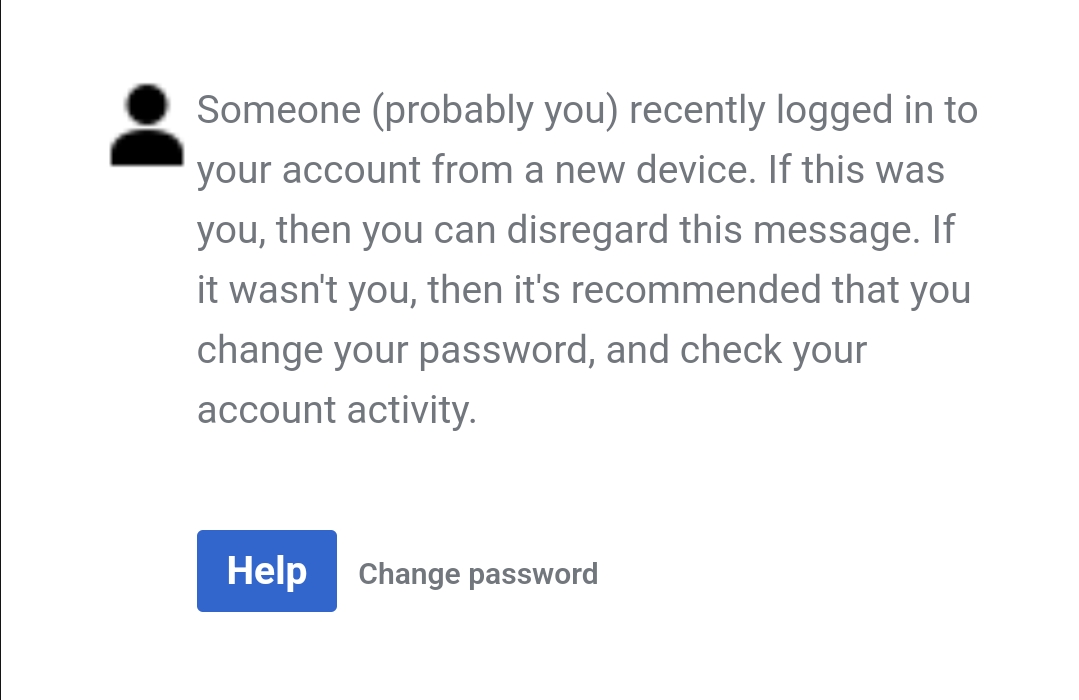Screen dimensions: 1079x700
Task: Click the words "If this was"
Action: pyautogui.click(x=855, y=170)
